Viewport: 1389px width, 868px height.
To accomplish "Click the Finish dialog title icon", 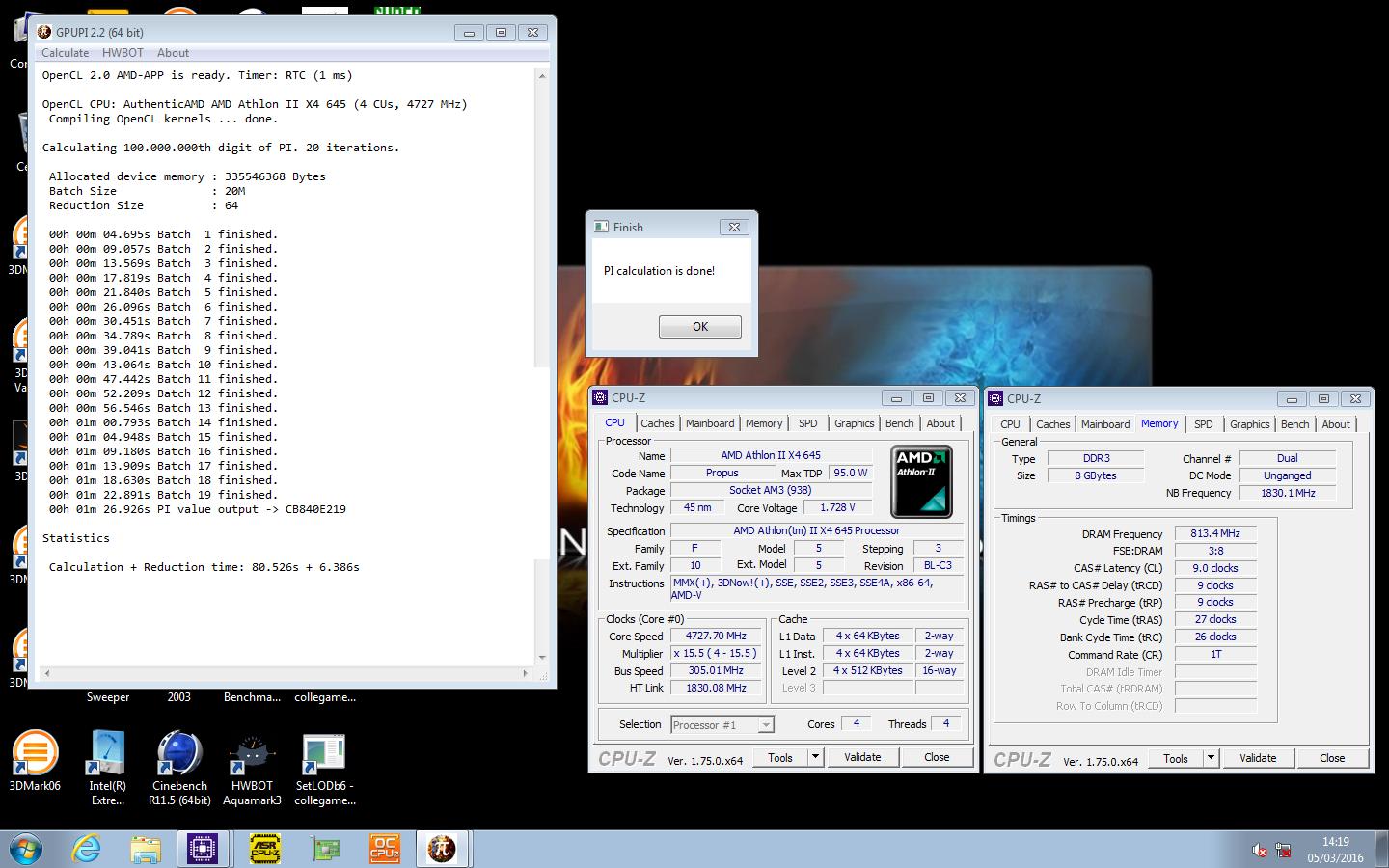I will [602, 227].
